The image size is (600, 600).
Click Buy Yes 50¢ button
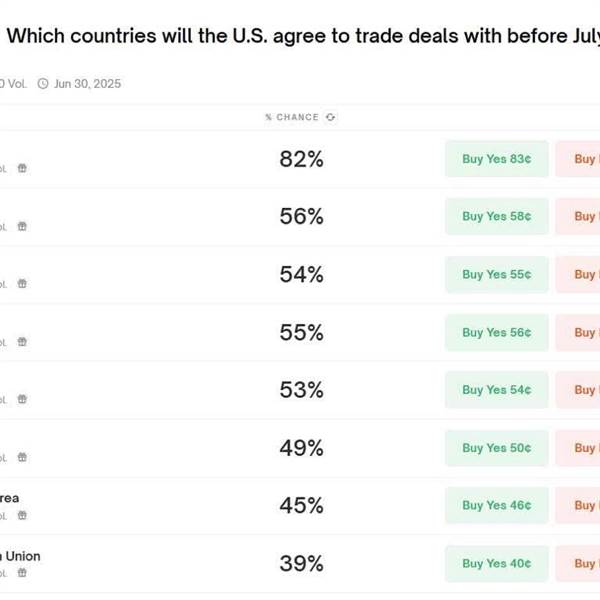497,448
